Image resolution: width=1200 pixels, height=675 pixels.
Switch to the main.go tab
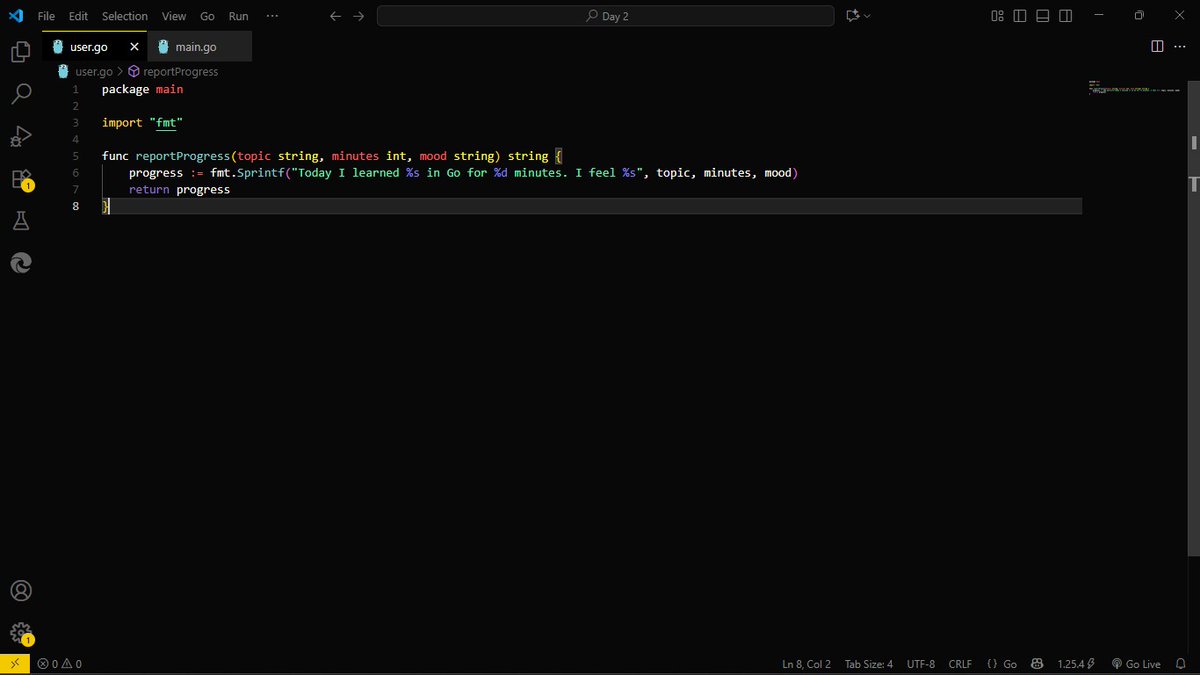pos(197,46)
